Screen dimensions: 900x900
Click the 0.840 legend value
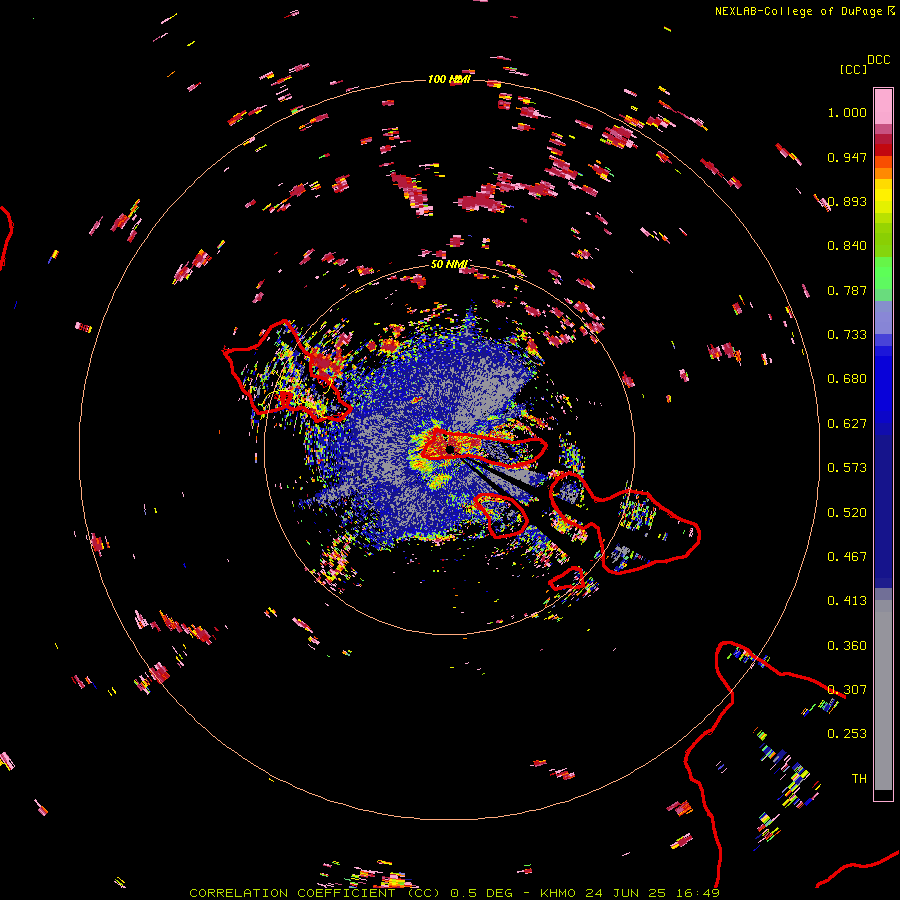pyautogui.click(x=847, y=246)
